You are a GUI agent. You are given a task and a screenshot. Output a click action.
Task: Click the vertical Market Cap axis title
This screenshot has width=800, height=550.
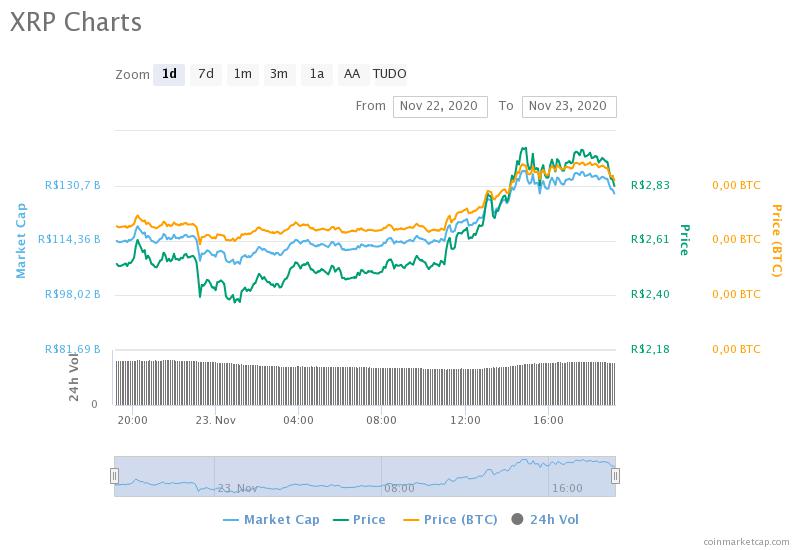[21, 241]
